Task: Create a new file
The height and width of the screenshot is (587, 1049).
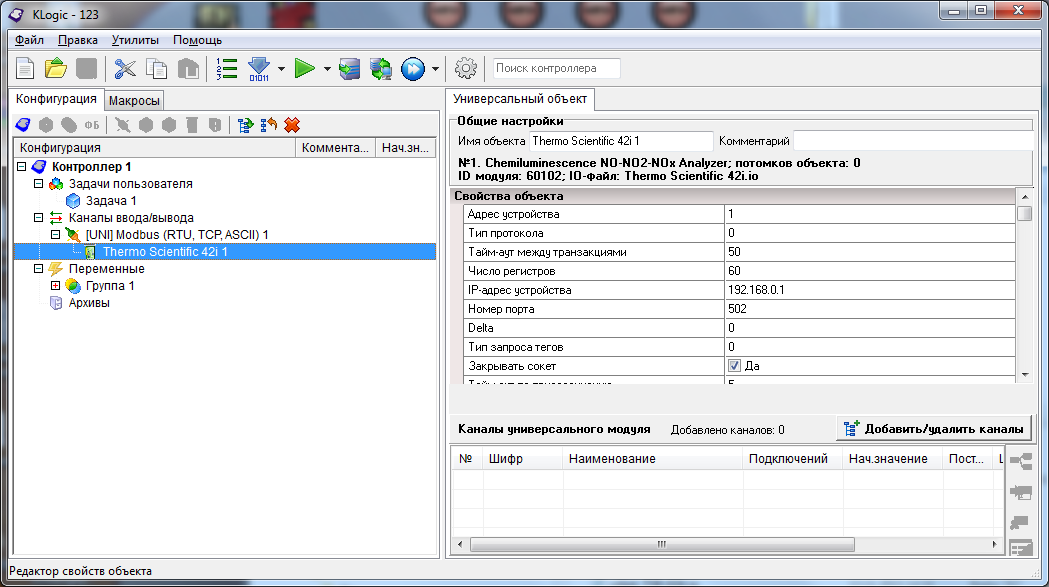Action: (x=23, y=68)
